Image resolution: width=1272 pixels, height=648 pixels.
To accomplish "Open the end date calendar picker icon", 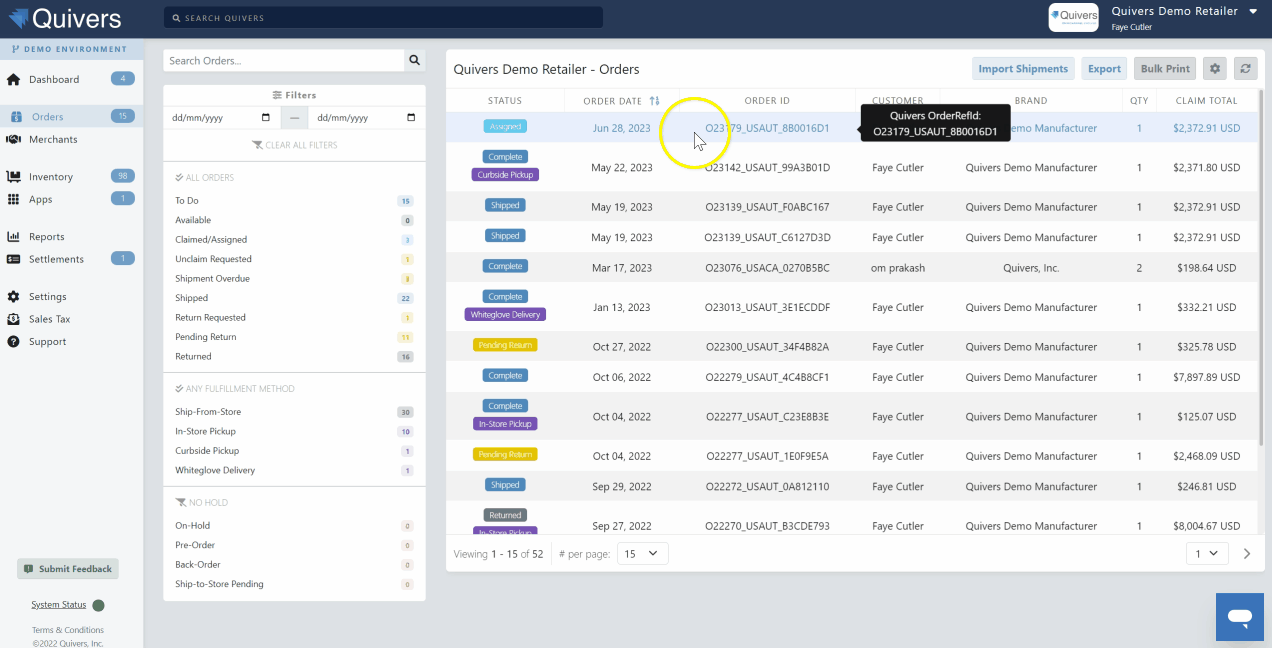I will click(x=411, y=118).
